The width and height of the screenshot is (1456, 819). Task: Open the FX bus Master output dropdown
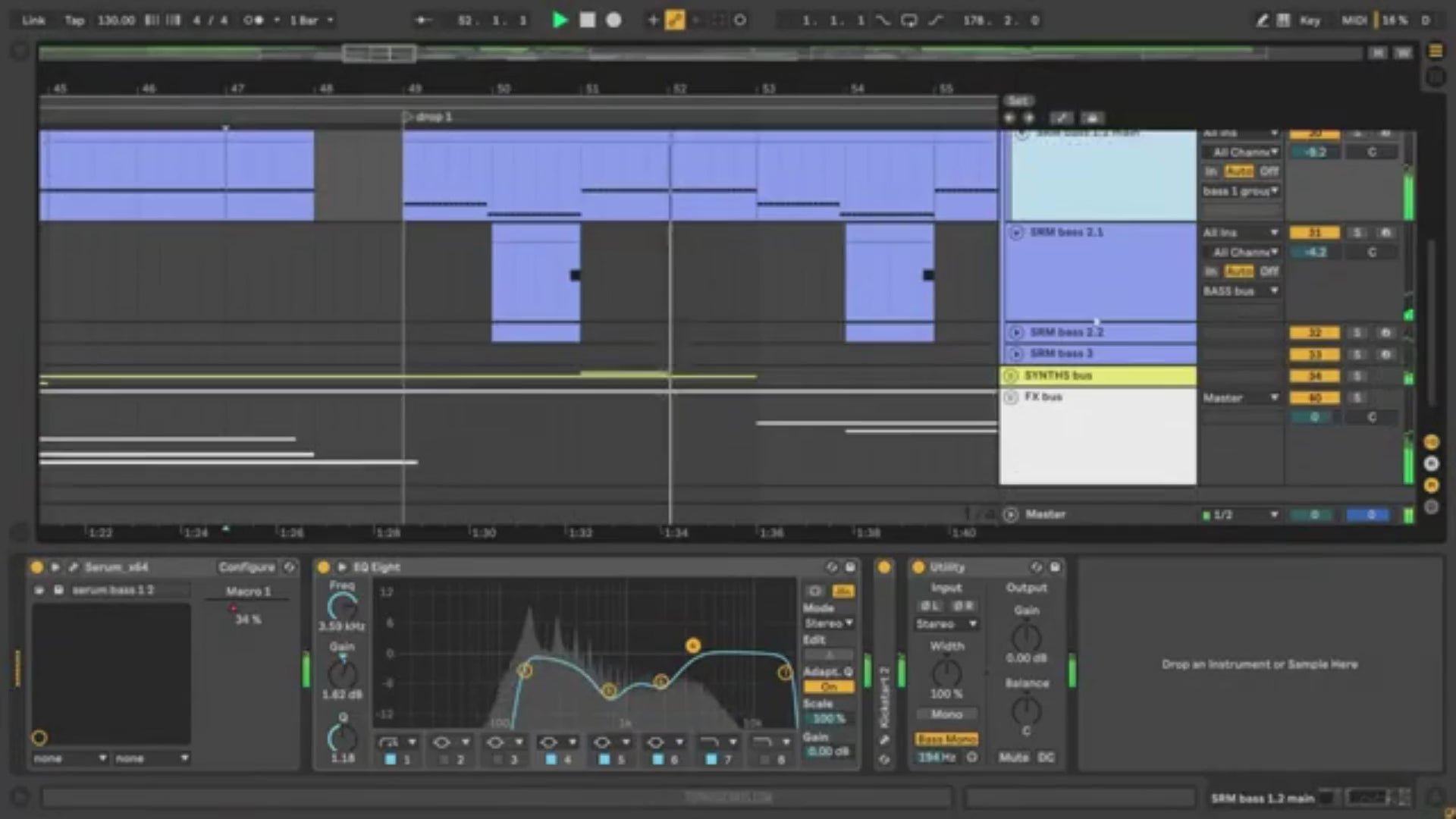tap(1241, 397)
